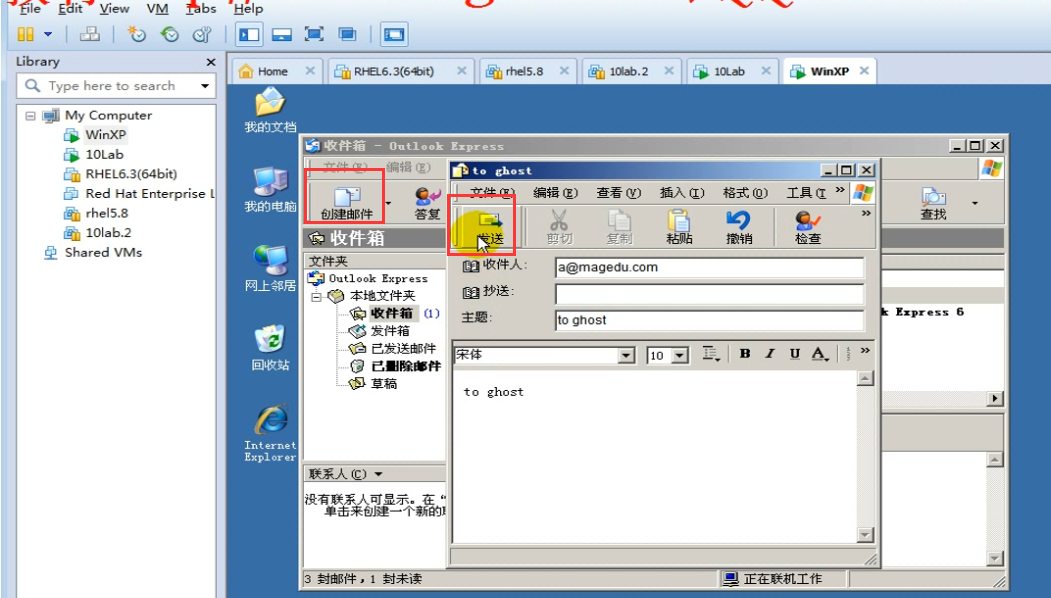
Task: Click the VMware suspend/pause icon
Action: [x=25, y=34]
